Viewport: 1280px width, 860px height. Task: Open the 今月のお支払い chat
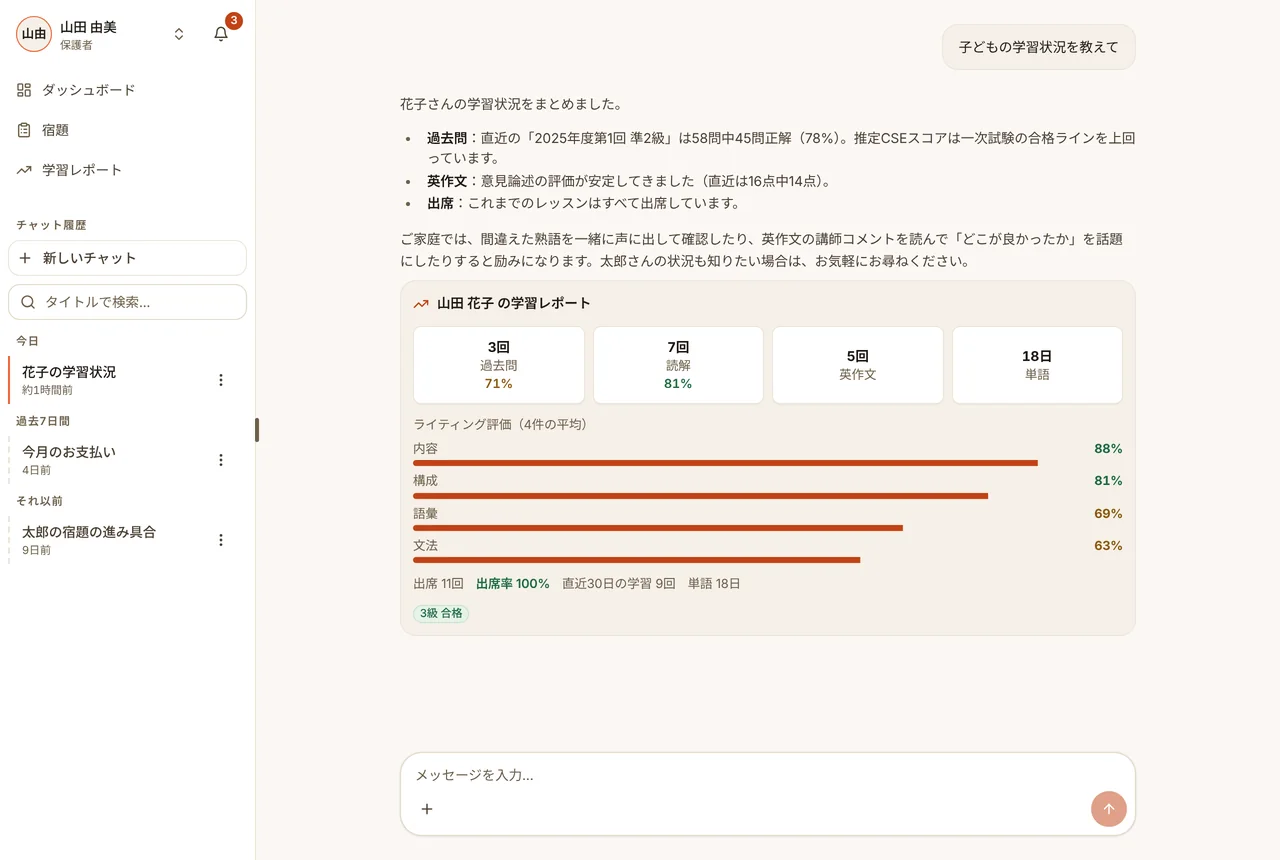[x=110, y=460]
